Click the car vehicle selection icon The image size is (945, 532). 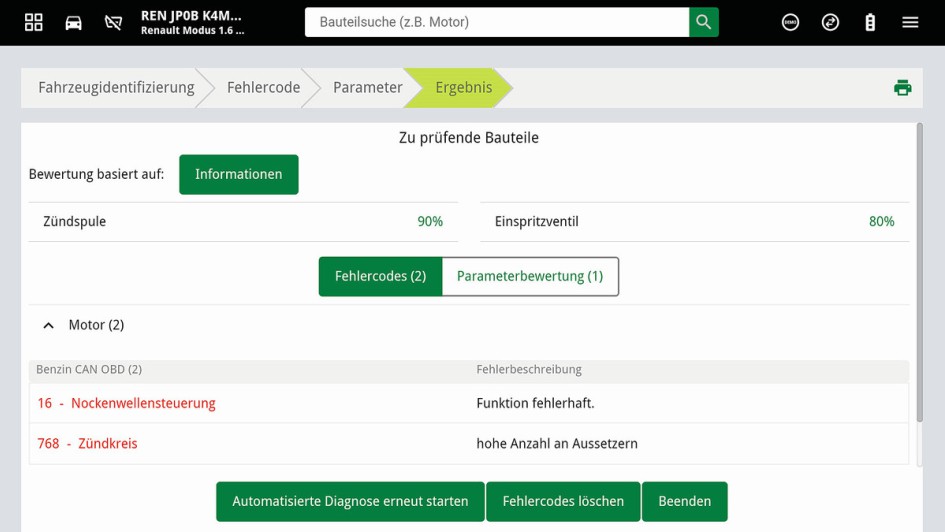coord(74,23)
